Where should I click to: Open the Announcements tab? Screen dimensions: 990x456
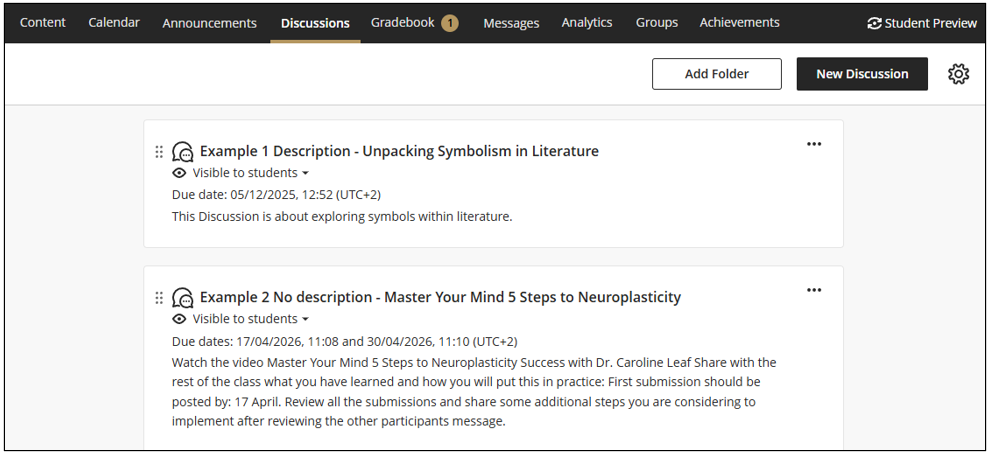[x=210, y=23]
